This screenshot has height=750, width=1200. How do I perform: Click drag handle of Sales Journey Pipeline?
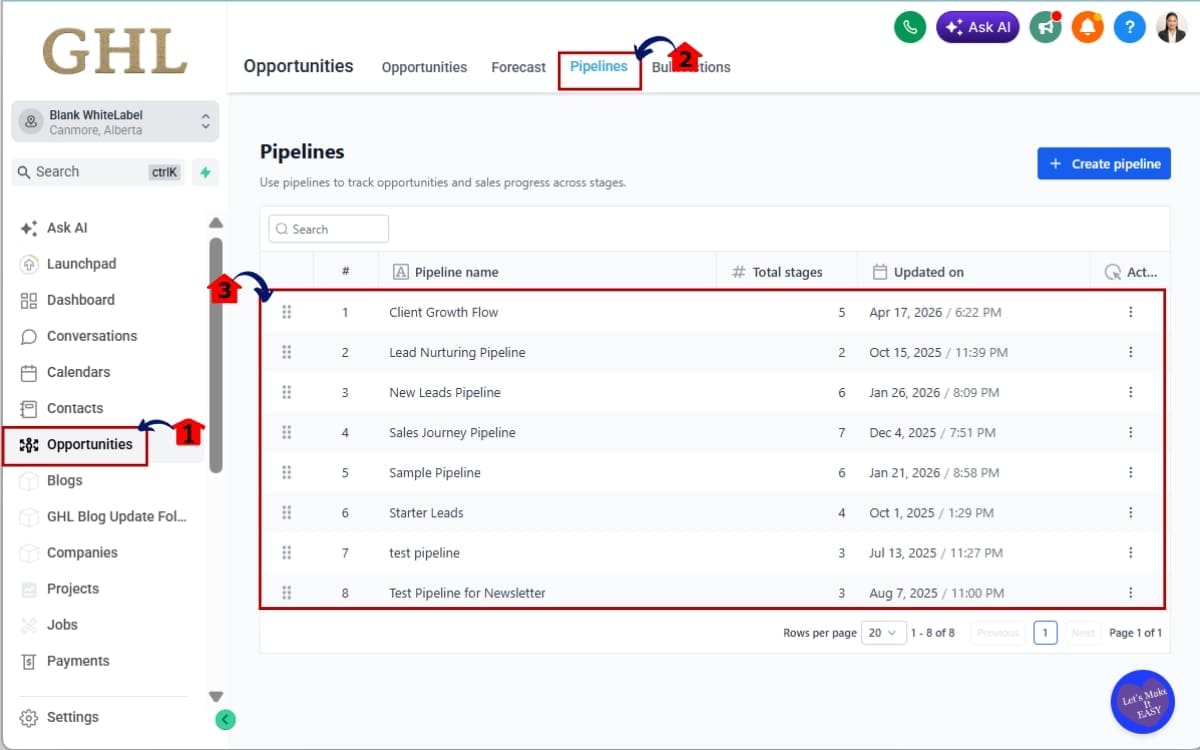(287, 432)
